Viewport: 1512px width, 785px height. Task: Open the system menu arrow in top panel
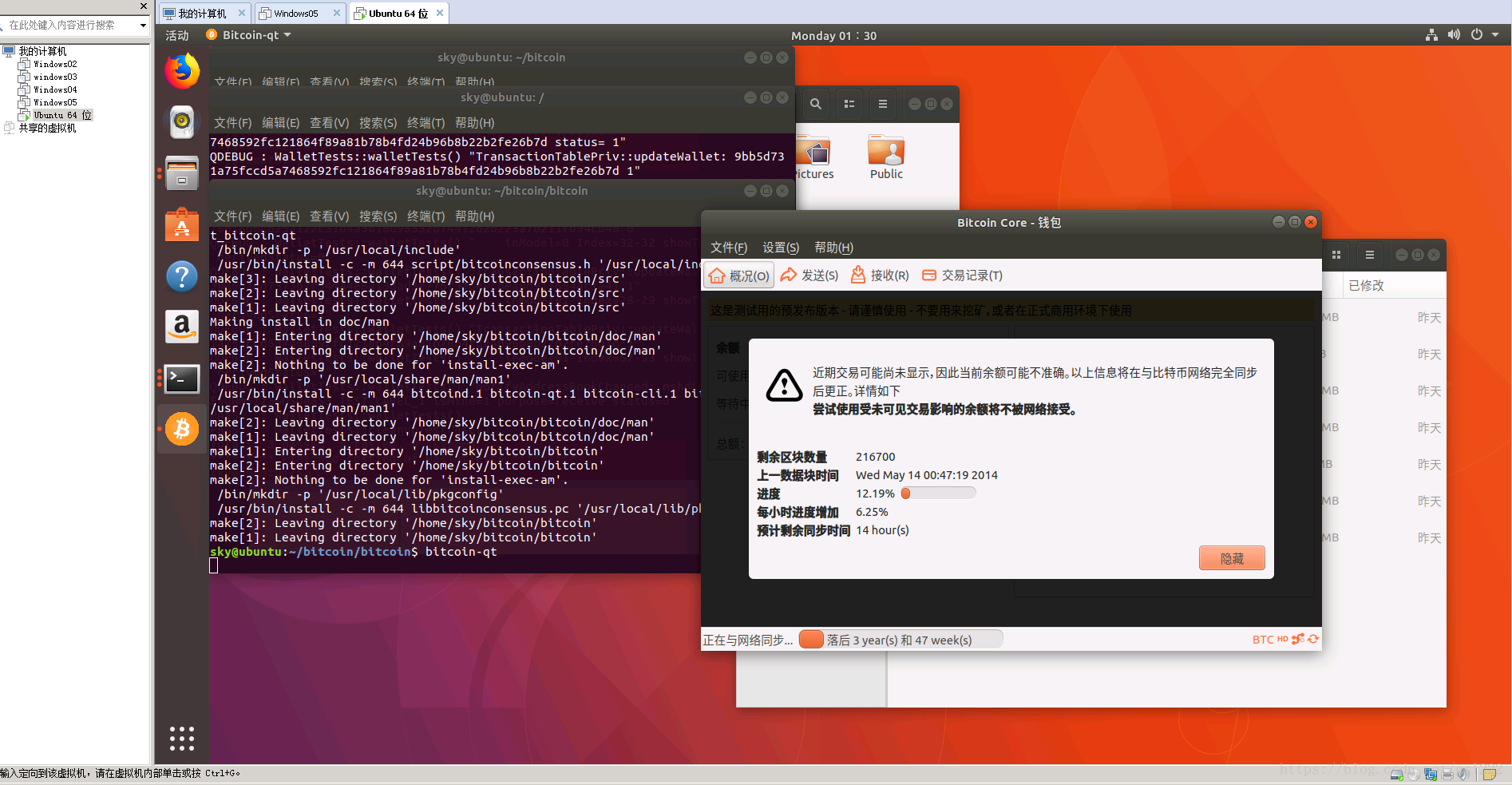pyautogui.click(x=1495, y=35)
